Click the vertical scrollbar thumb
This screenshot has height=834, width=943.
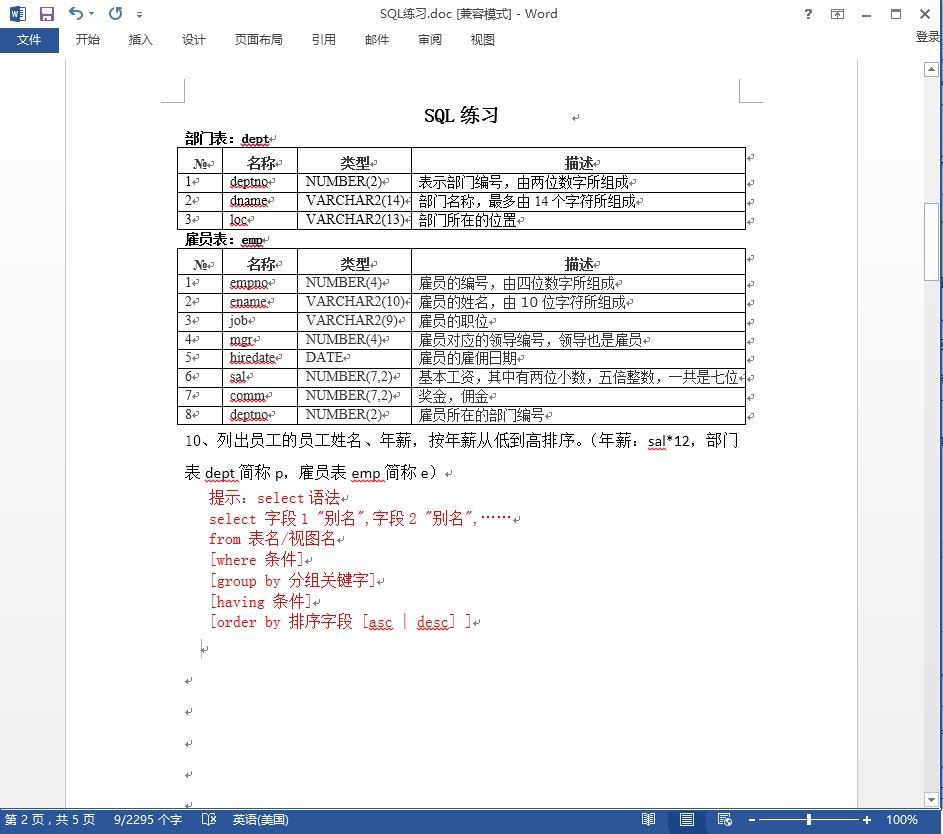[931, 242]
